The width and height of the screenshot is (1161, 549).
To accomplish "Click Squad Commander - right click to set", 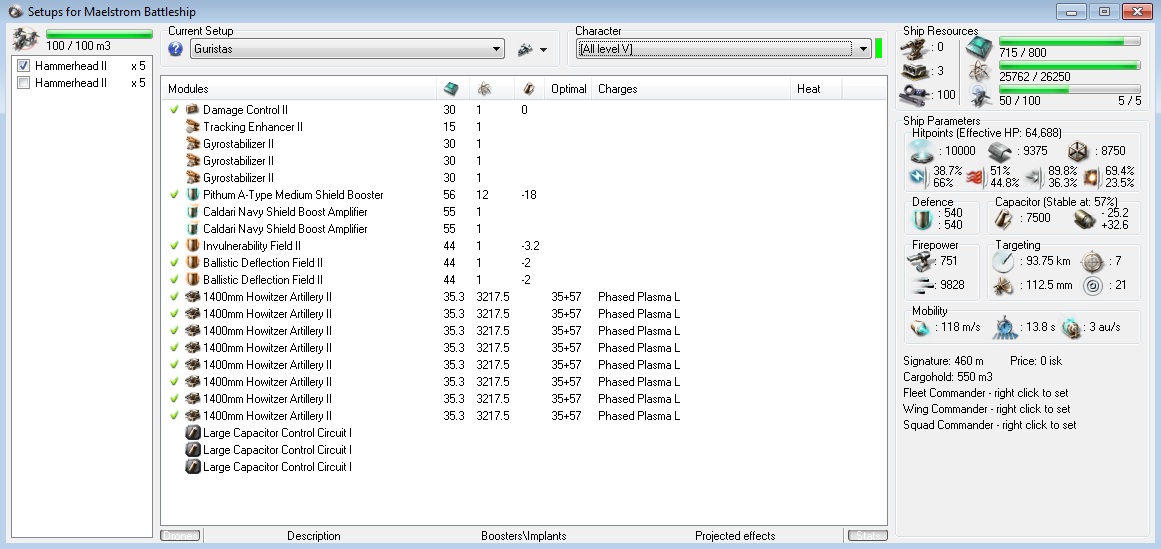I will point(989,425).
